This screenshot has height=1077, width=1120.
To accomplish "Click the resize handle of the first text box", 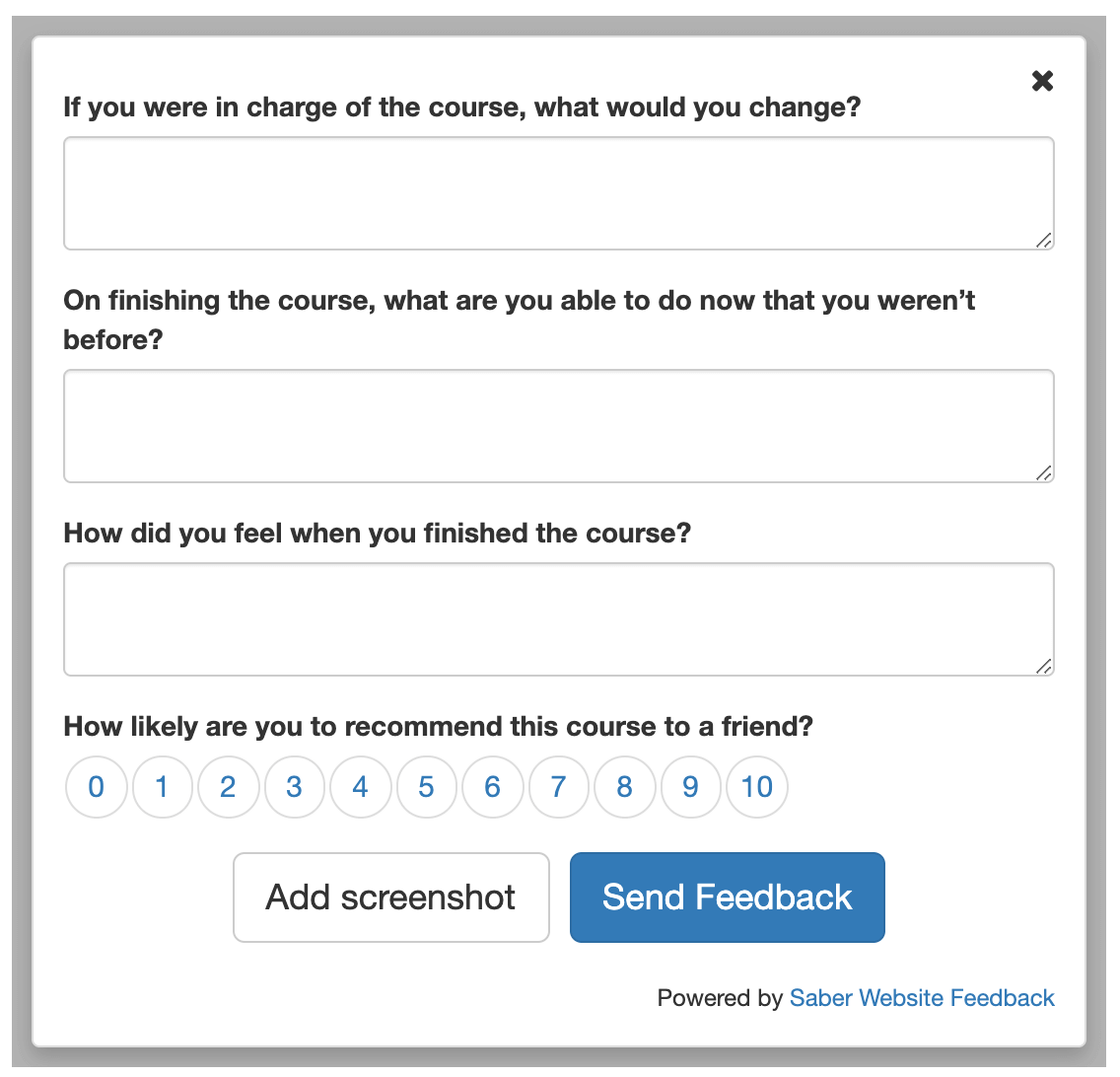I will [1044, 240].
